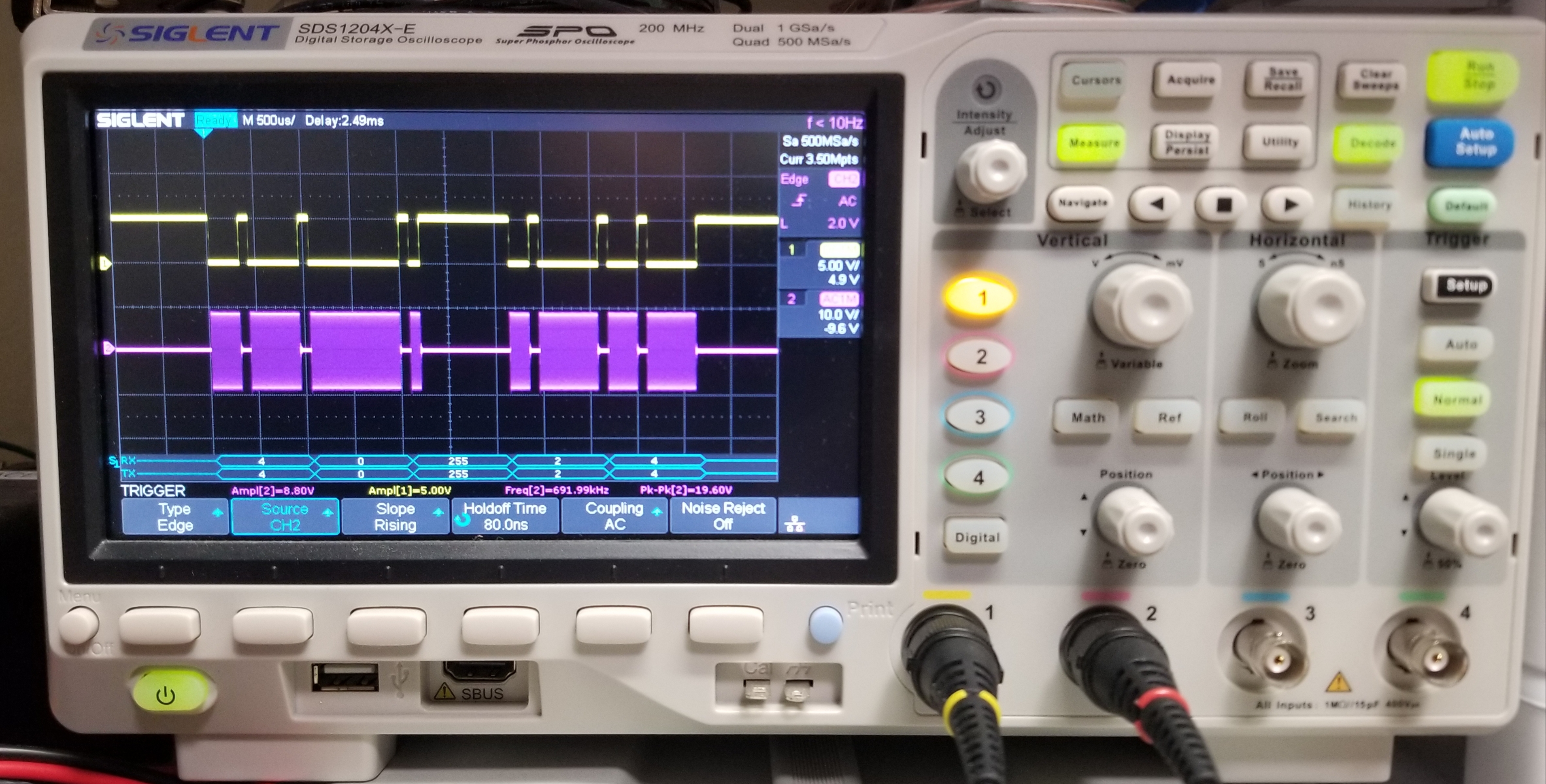Click the channel 2 ground level marker
This screenshot has height=784, width=1546.
click(x=108, y=348)
